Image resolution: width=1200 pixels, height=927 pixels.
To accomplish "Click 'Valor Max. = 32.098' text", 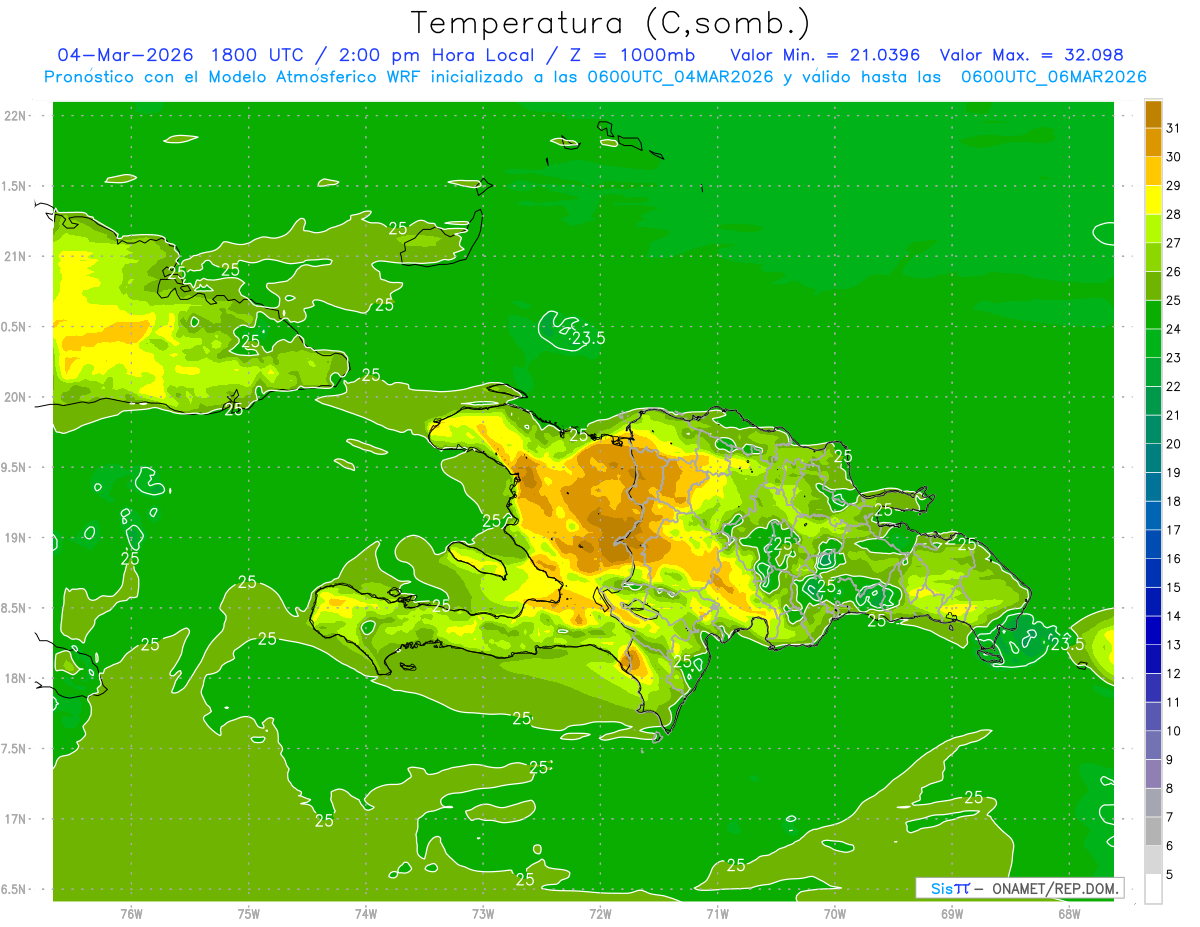I will point(1032,54).
